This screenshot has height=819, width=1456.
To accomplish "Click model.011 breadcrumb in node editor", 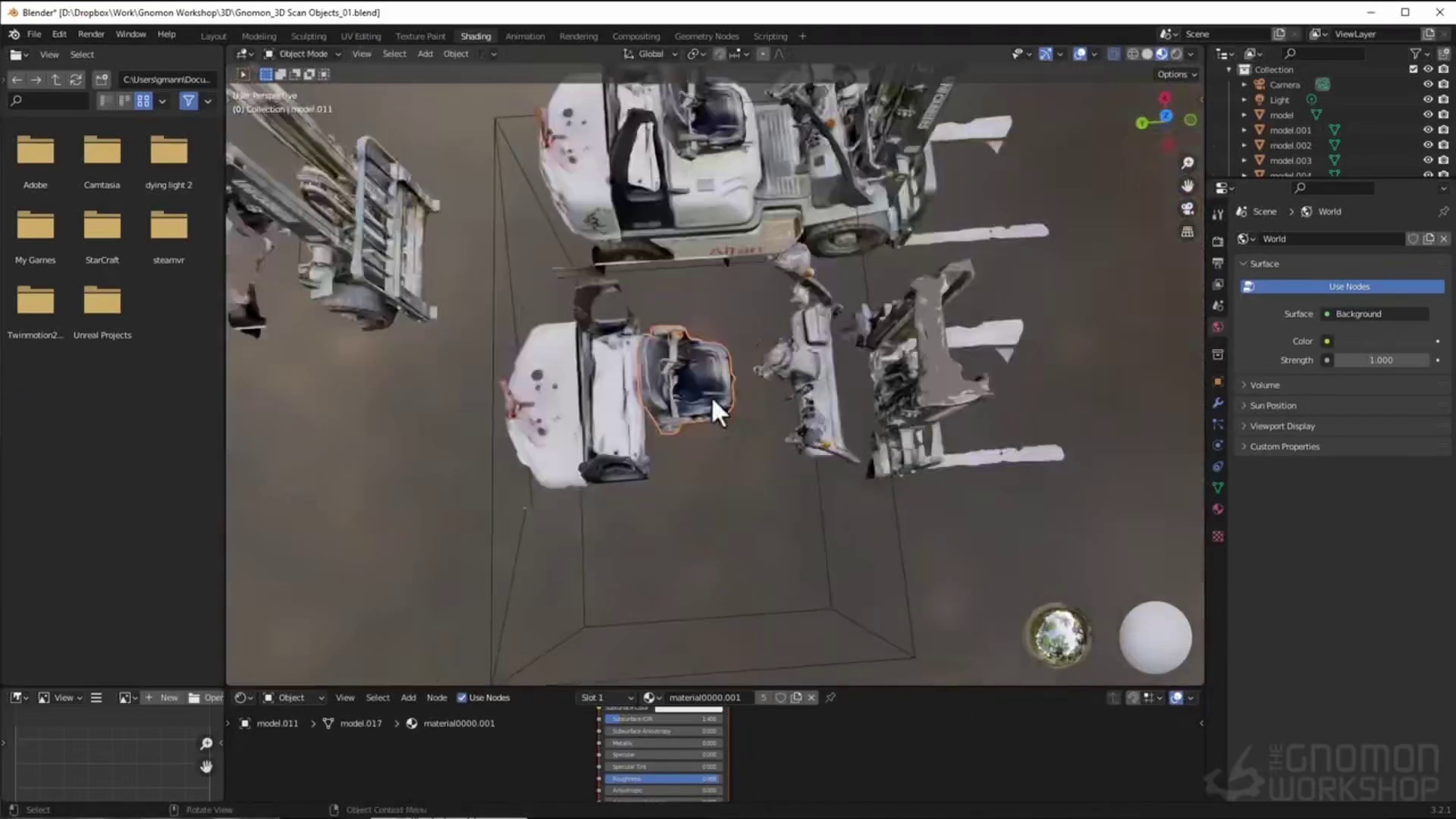I will pos(277,723).
